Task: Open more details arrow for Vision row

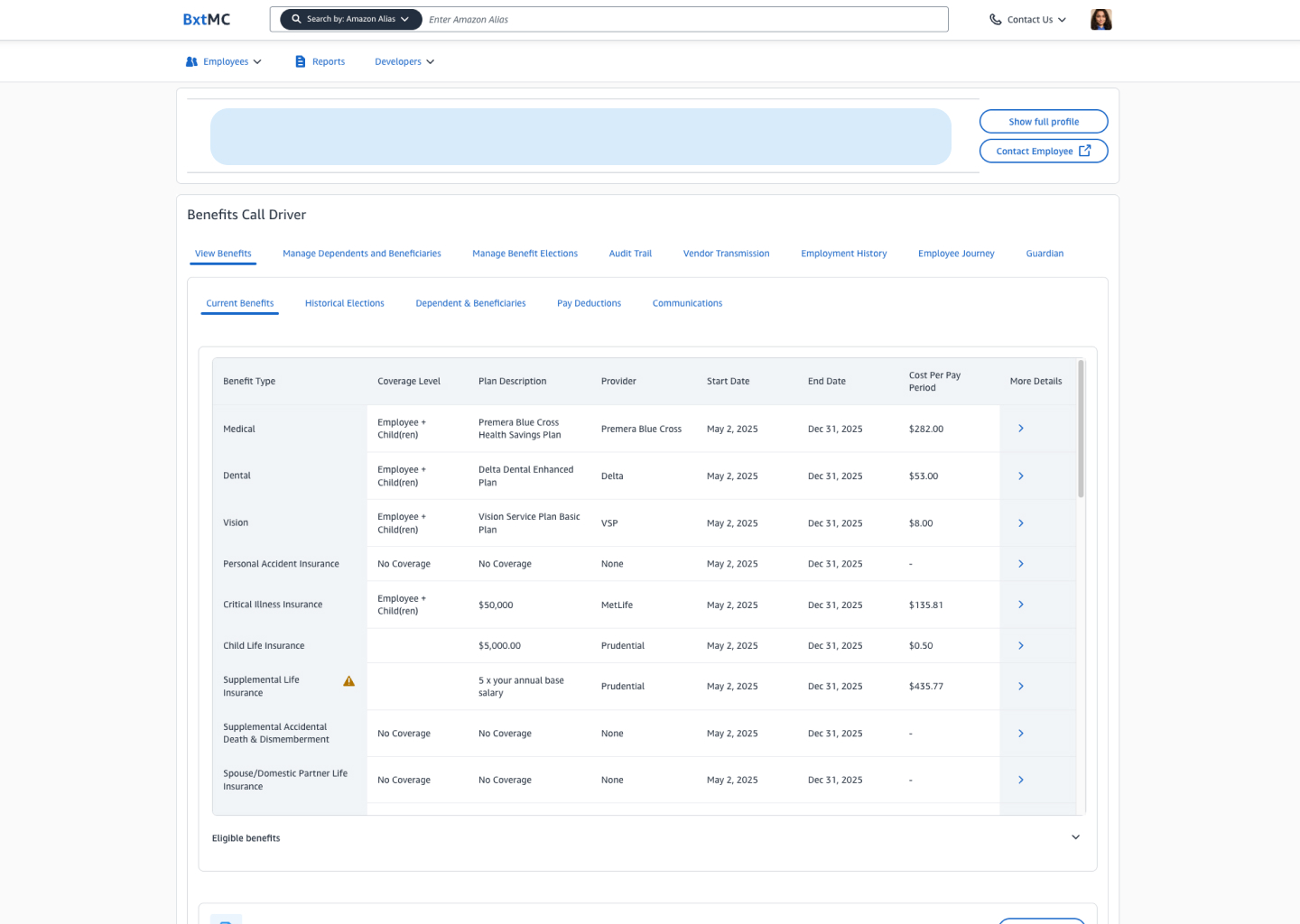Action: point(1021,523)
